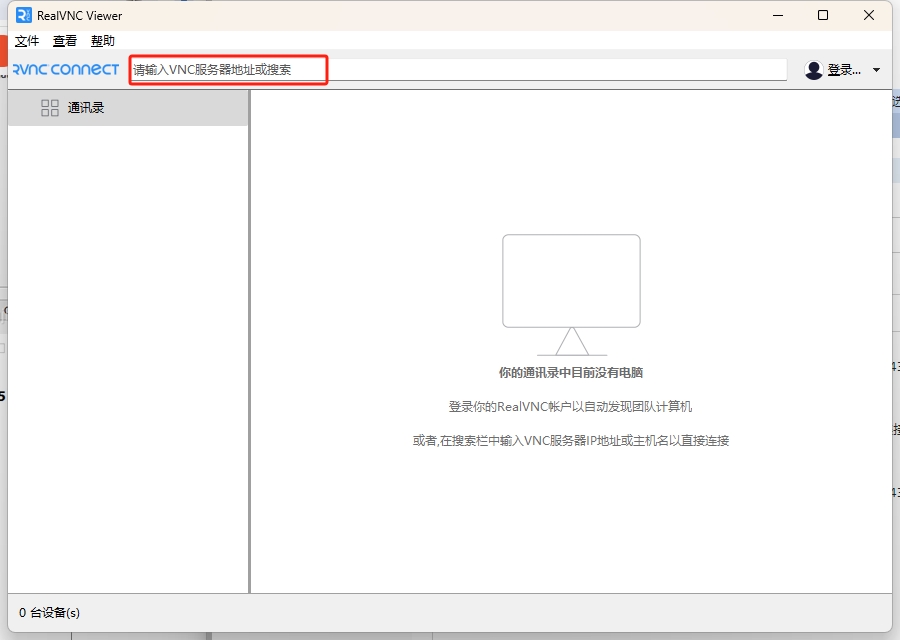Click the text 你的通讯录中目前没有电脑

(571, 373)
